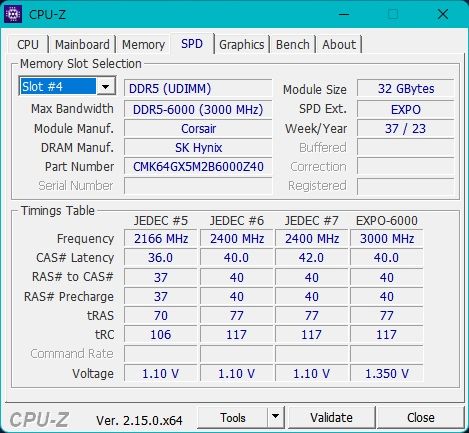Screen dimensions: 469x433
Task: Click the 36.0 CAS# Latency cell
Action: point(161,258)
